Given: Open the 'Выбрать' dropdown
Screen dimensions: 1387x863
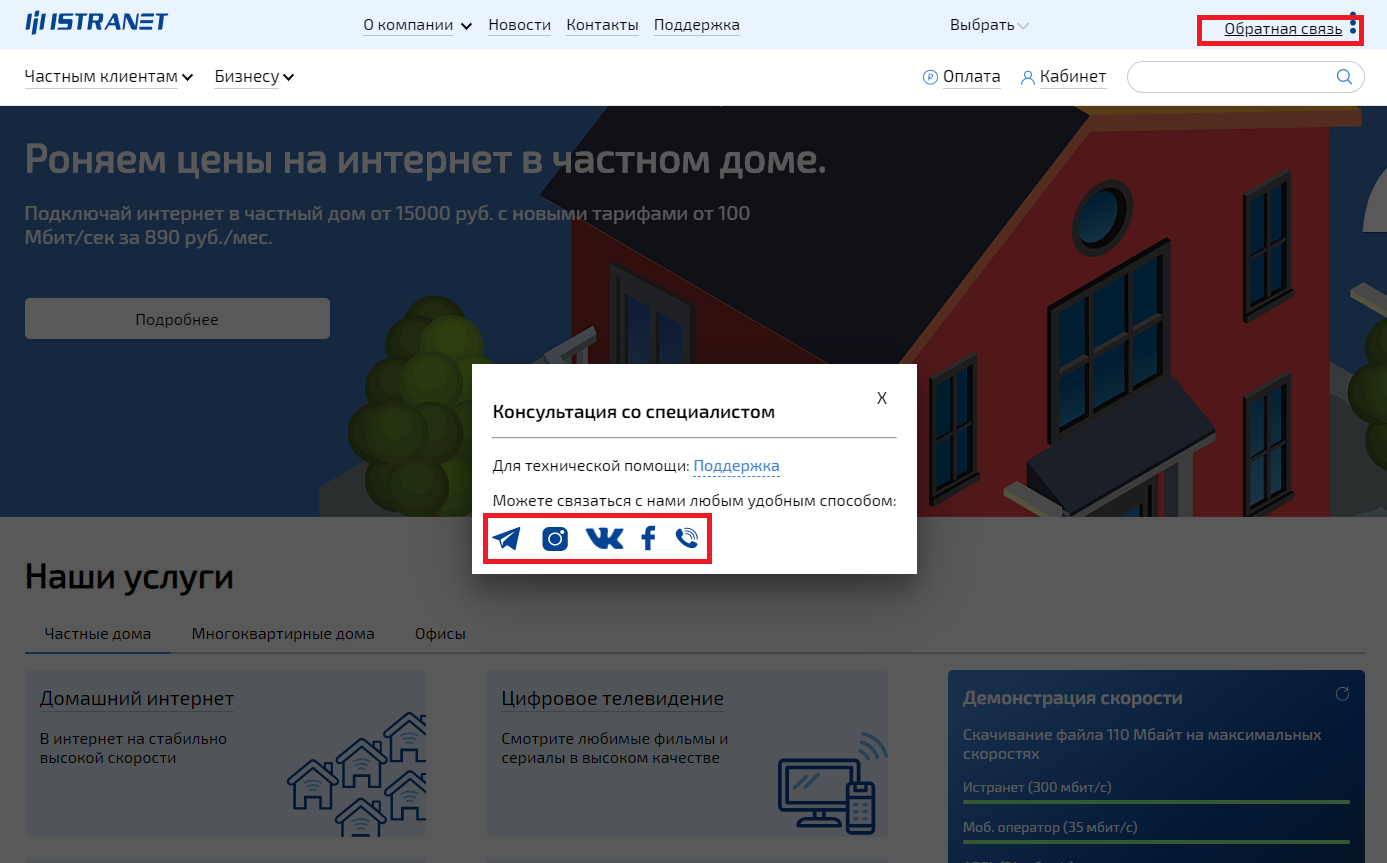Looking at the screenshot, I should pyautogui.click(x=989, y=25).
